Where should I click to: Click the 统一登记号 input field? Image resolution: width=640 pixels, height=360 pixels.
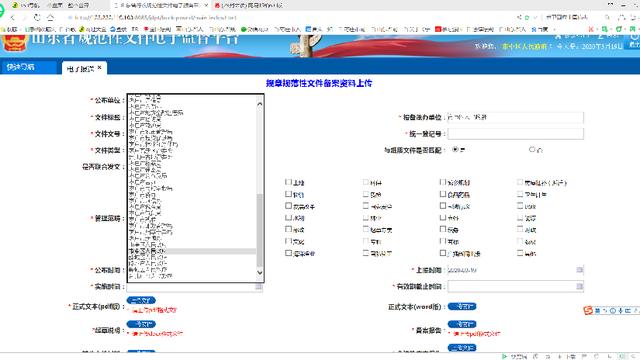[516, 133]
